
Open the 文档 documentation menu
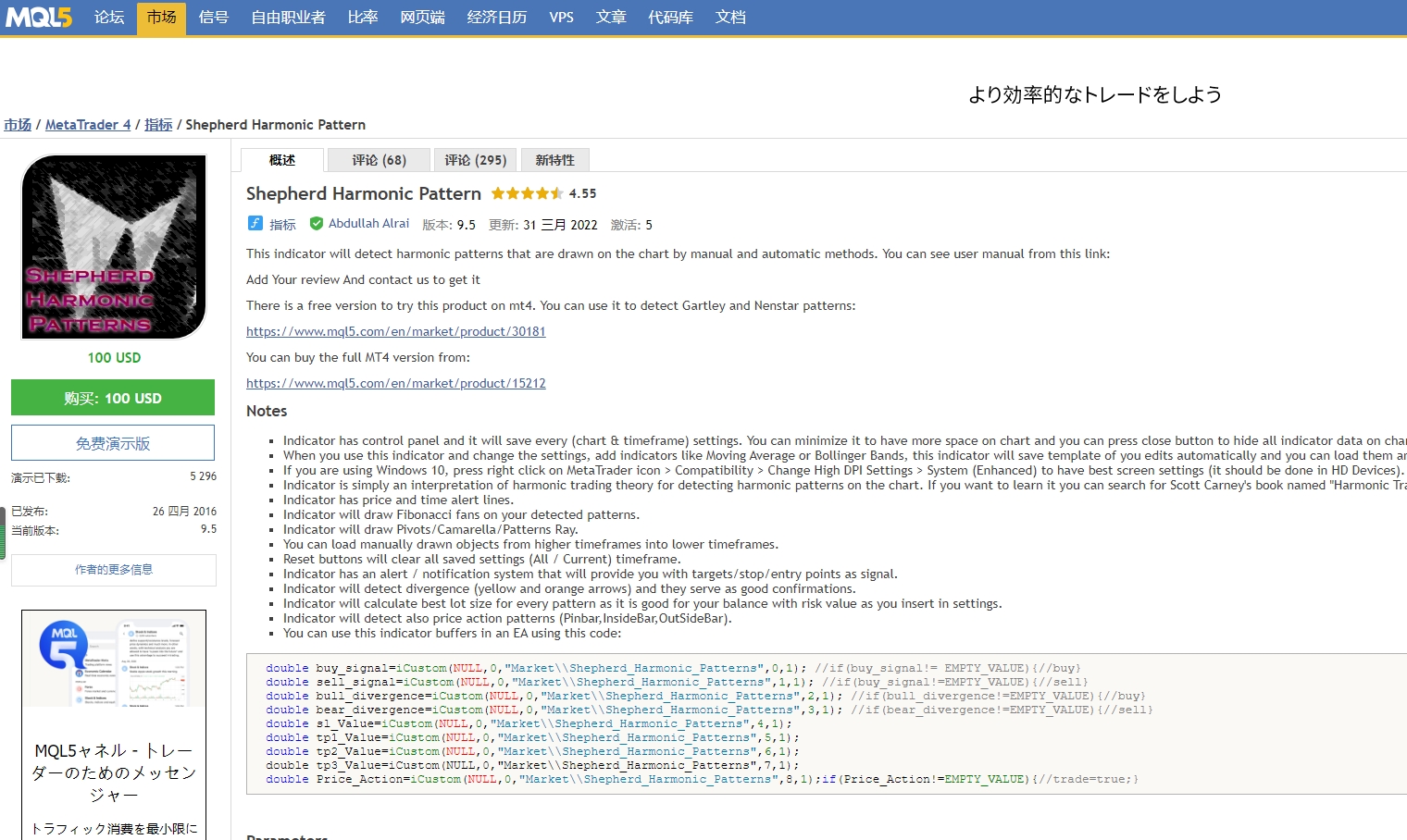(x=730, y=18)
